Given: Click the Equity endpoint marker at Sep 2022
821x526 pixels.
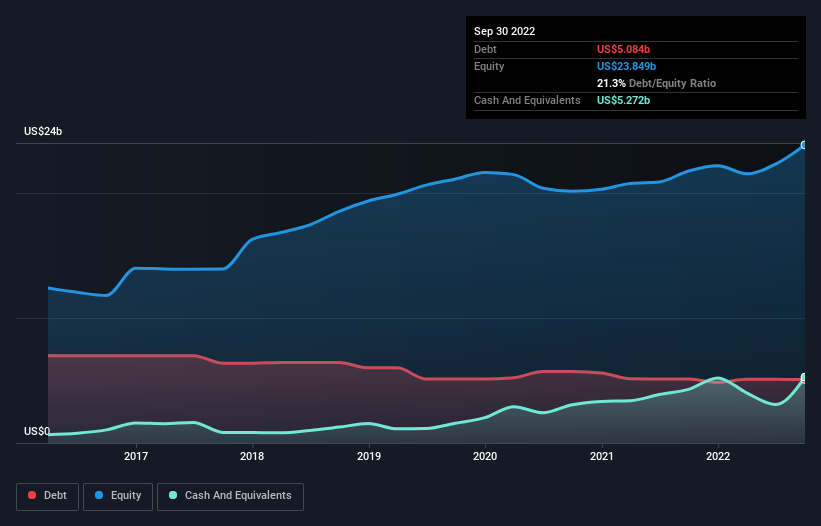Looking at the screenshot, I should [805, 145].
